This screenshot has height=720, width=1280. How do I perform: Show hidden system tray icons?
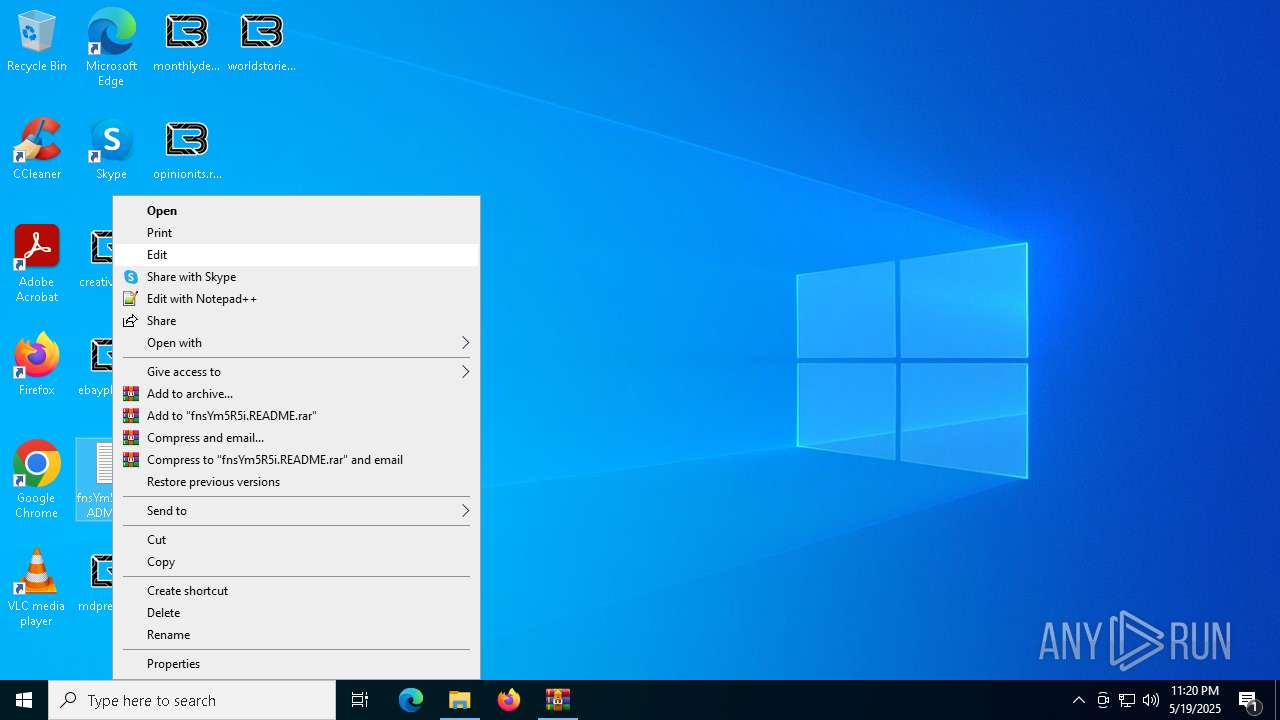click(1079, 700)
